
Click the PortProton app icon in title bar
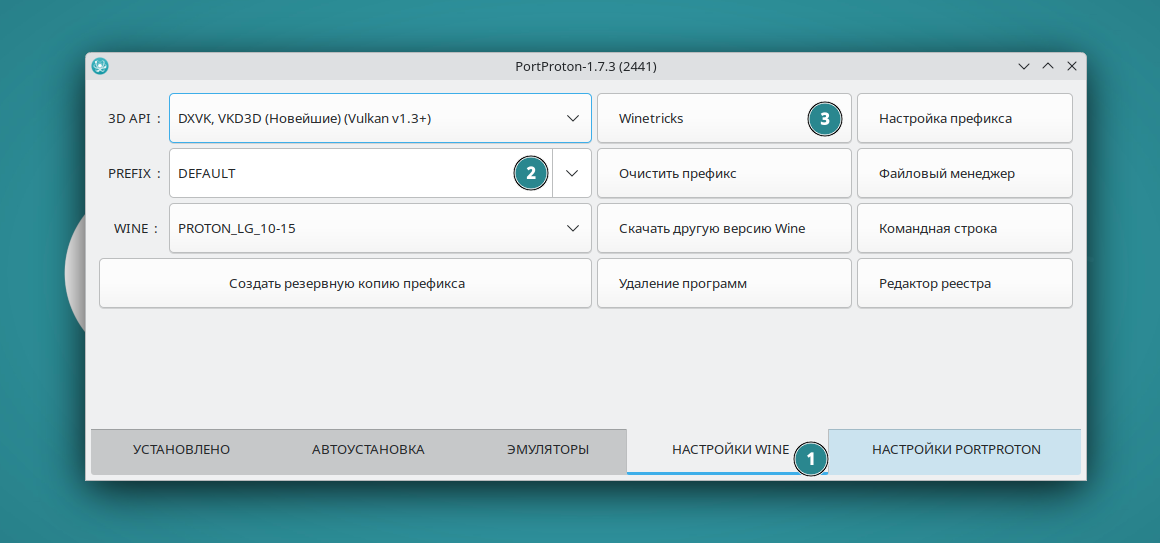tap(100, 66)
